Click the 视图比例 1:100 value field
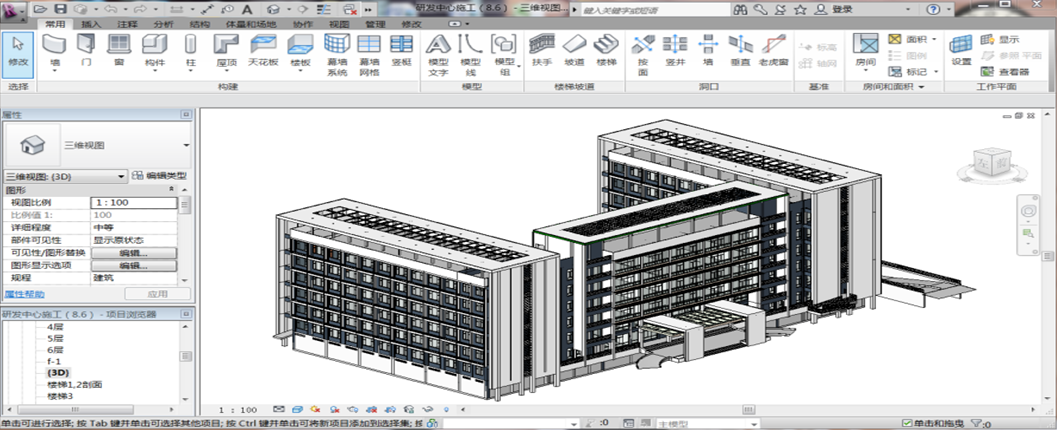Image resolution: width=1057 pixels, height=430 pixels. 134,202
